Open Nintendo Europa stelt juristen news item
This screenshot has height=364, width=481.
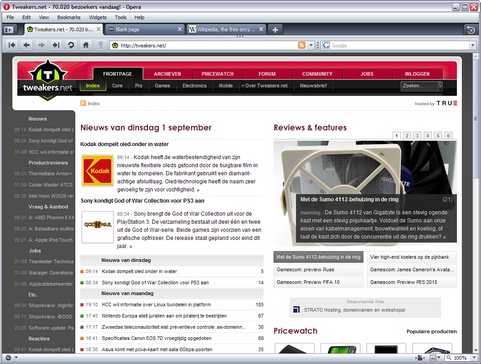[164, 316]
